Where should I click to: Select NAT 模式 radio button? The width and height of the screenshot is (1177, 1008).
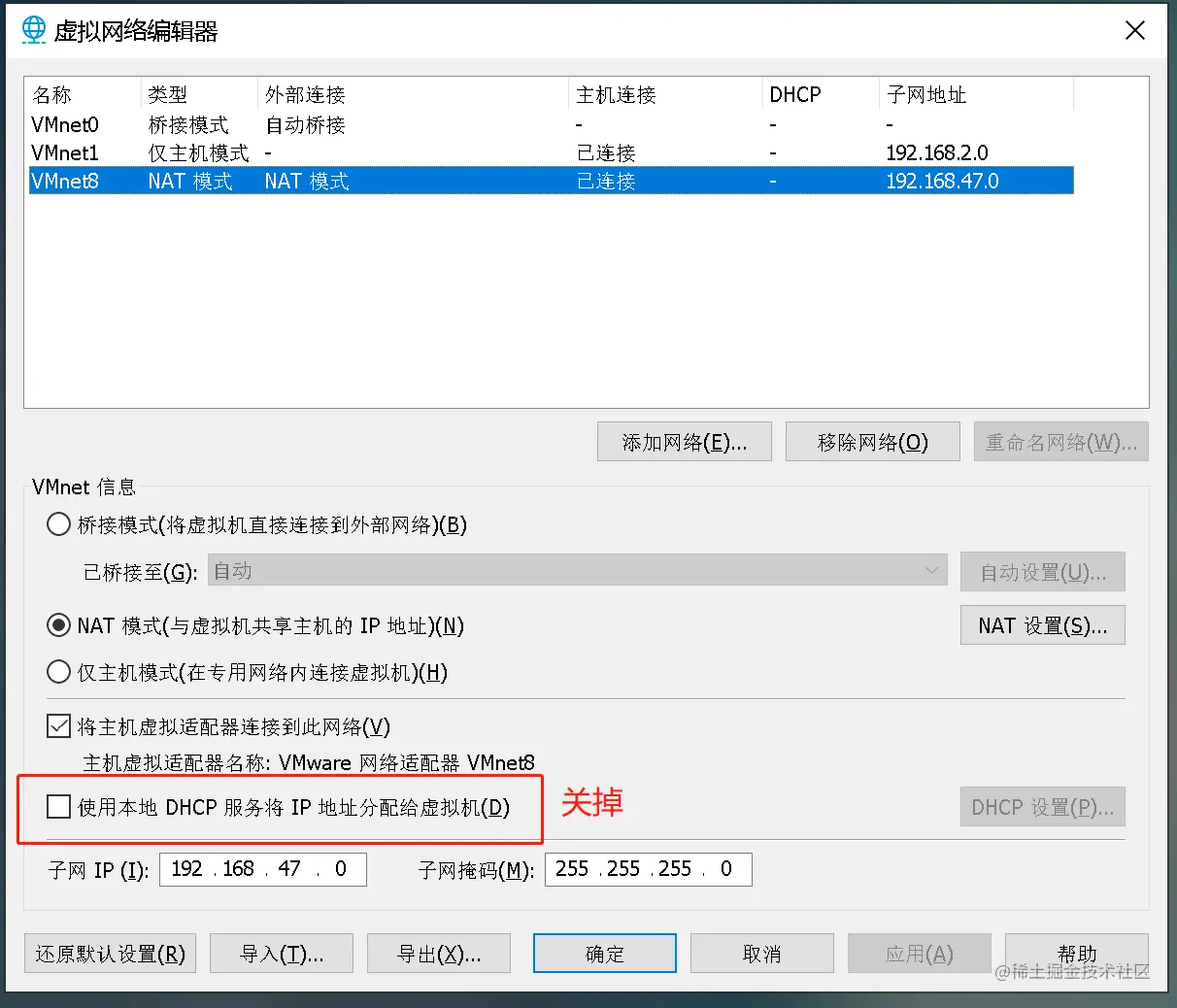tap(59, 625)
